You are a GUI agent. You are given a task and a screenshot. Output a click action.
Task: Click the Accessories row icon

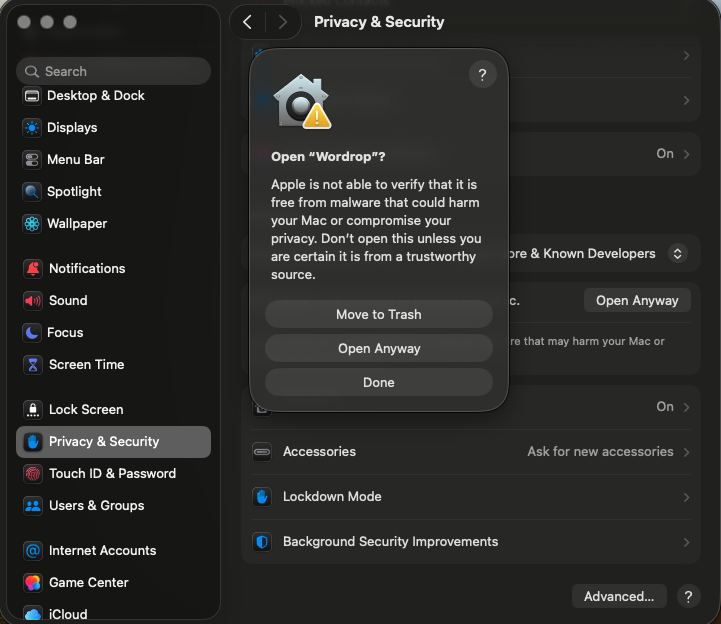coord(262,452)
